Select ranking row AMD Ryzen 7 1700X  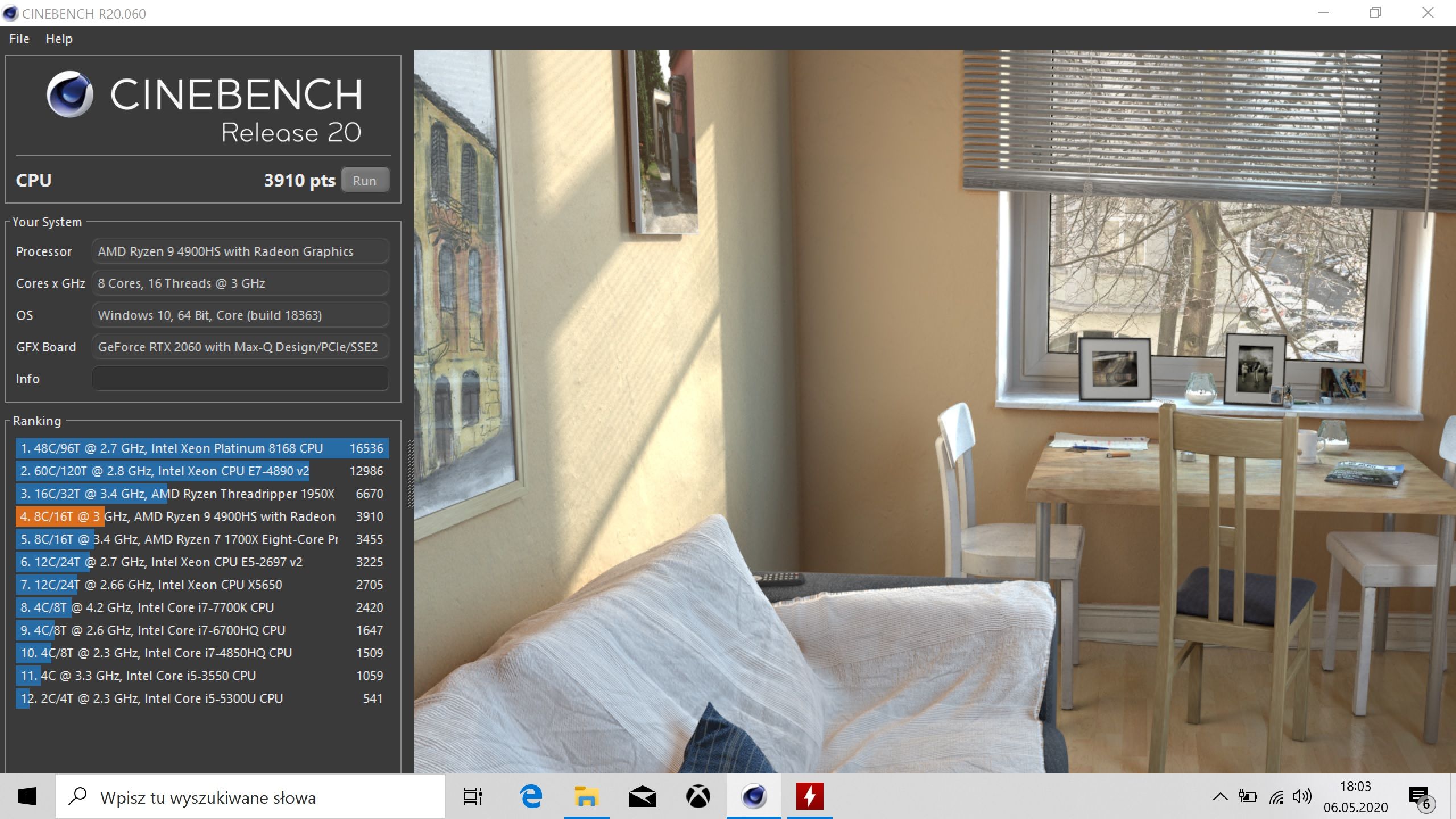202,539
